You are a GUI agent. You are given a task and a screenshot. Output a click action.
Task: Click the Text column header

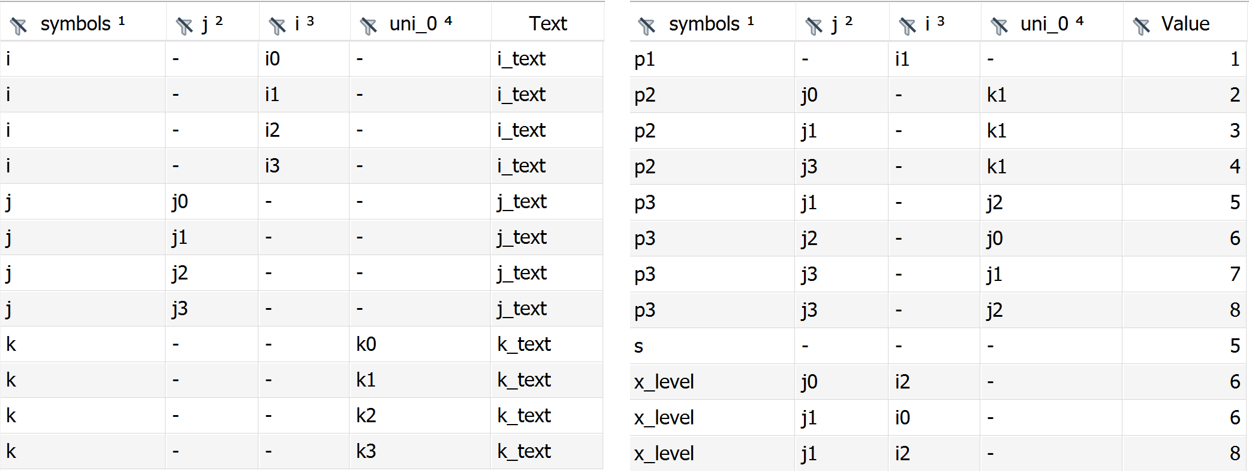(547, 24)
